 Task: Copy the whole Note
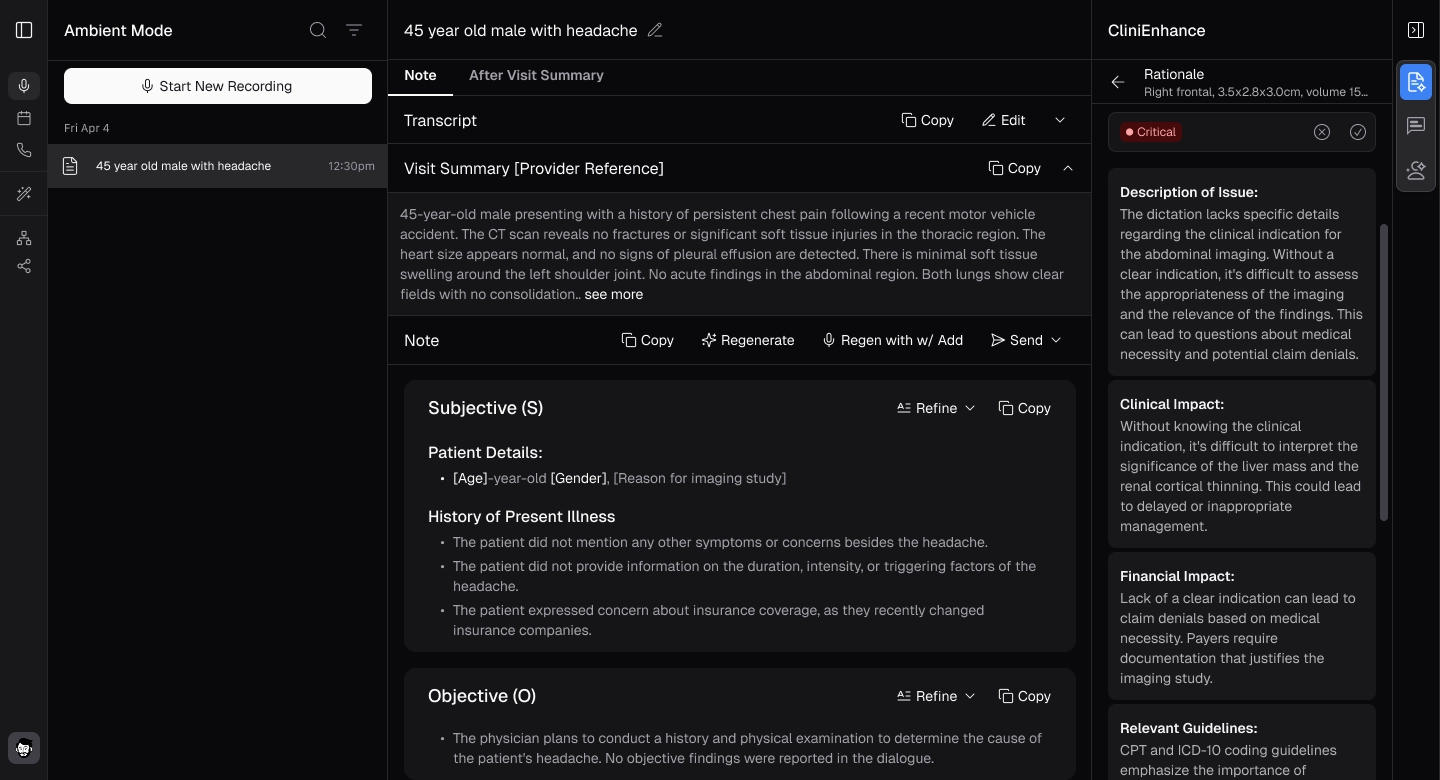[647, 340]
